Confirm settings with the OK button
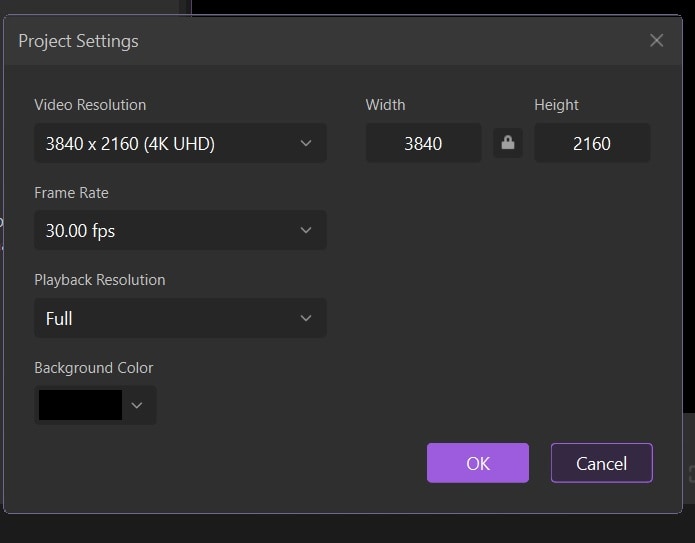Viewport: 695px width, 543px height. click(x=478, y=463)
